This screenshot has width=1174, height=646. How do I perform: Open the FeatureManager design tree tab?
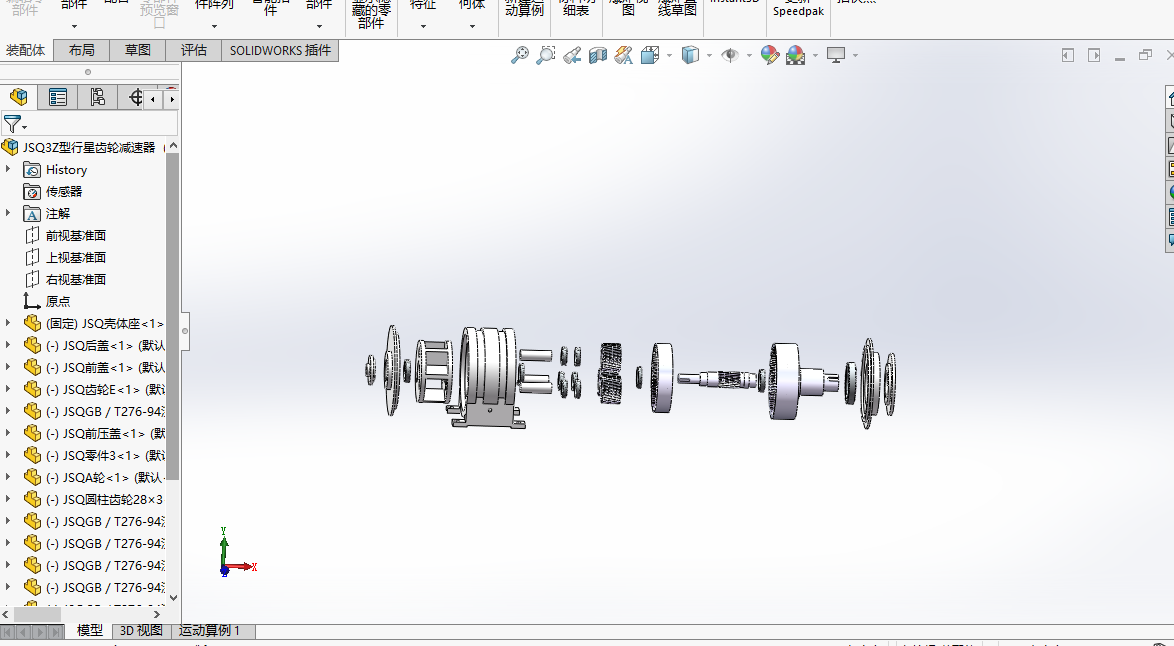(x=19, y=97)
